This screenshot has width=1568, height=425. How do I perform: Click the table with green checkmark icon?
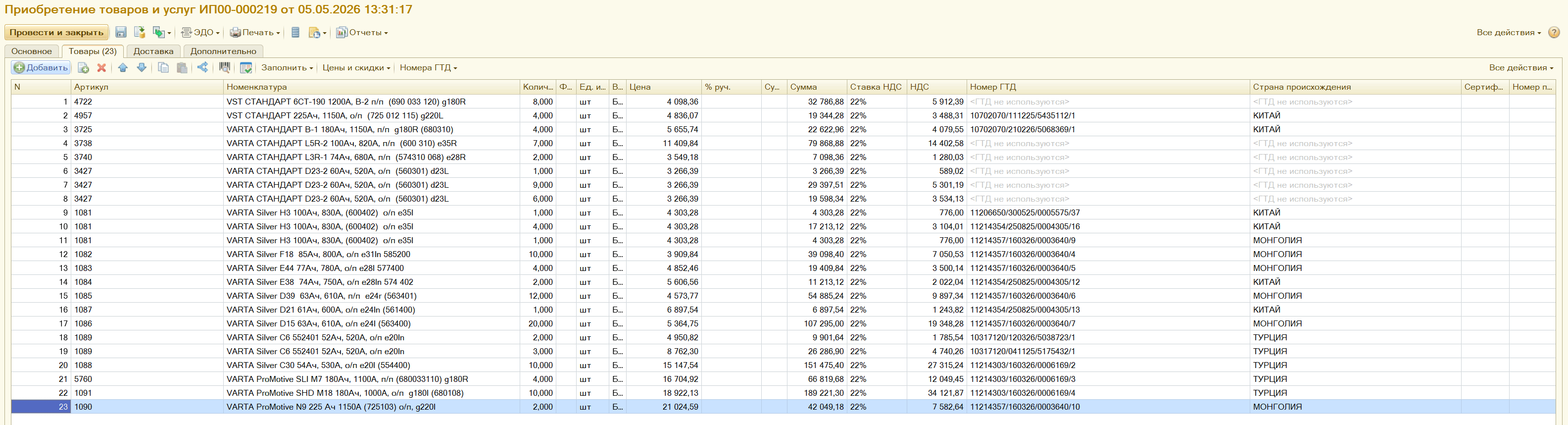tap(246, 67)
